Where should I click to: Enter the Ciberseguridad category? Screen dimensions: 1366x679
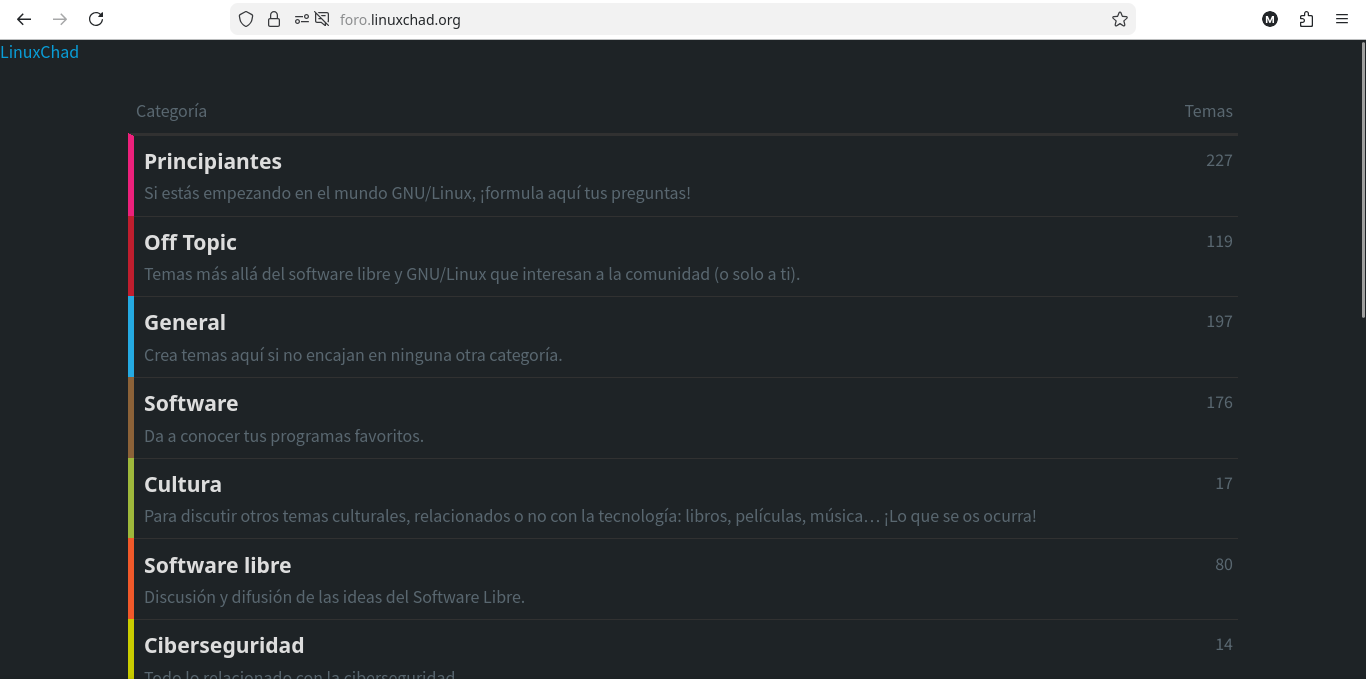point(224,645)
